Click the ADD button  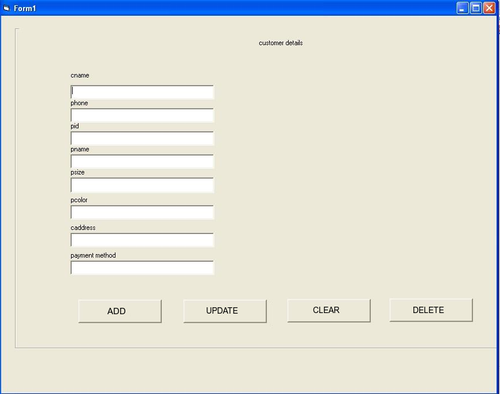[x=120, y=311]
